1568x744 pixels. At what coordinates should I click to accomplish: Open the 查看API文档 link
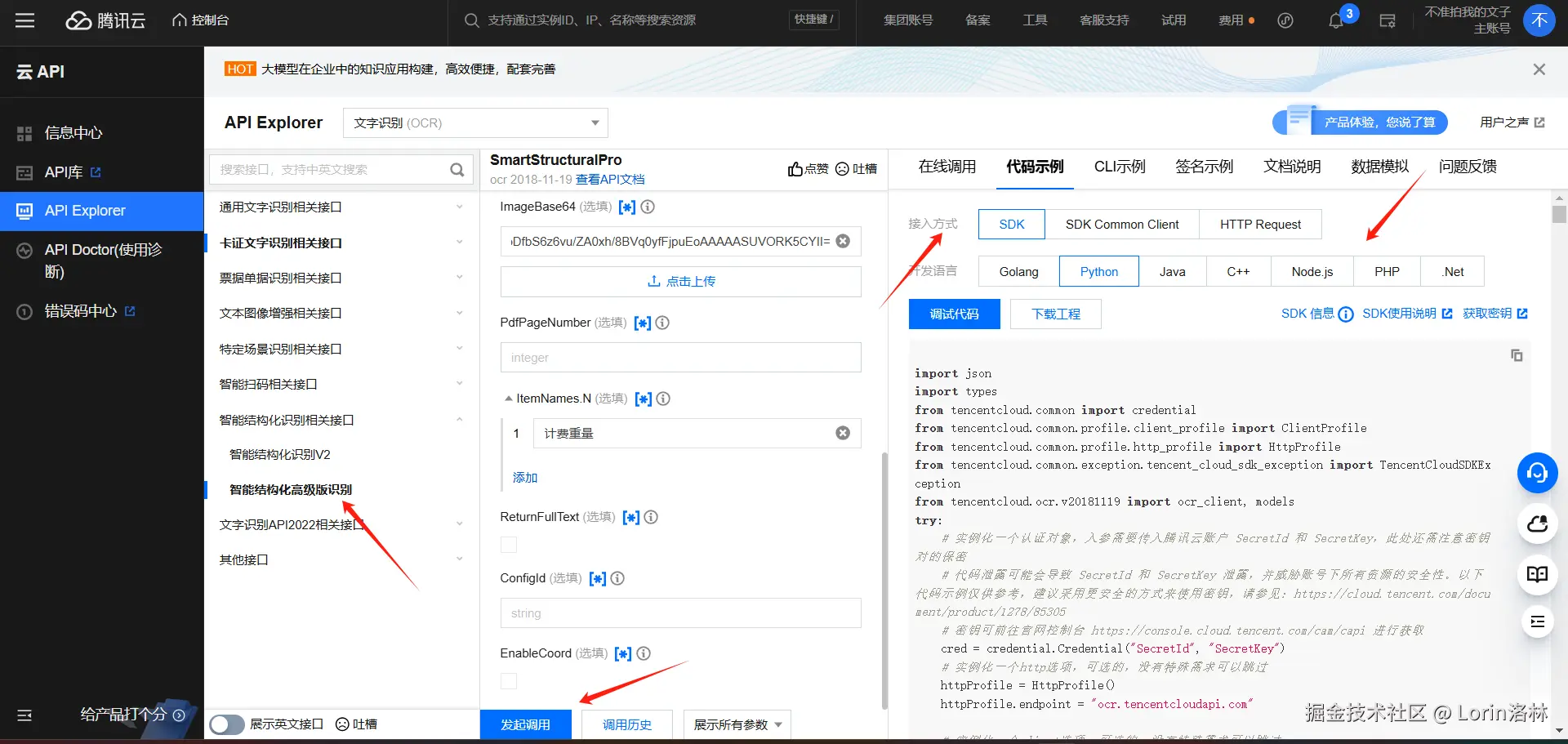[610, 180]
